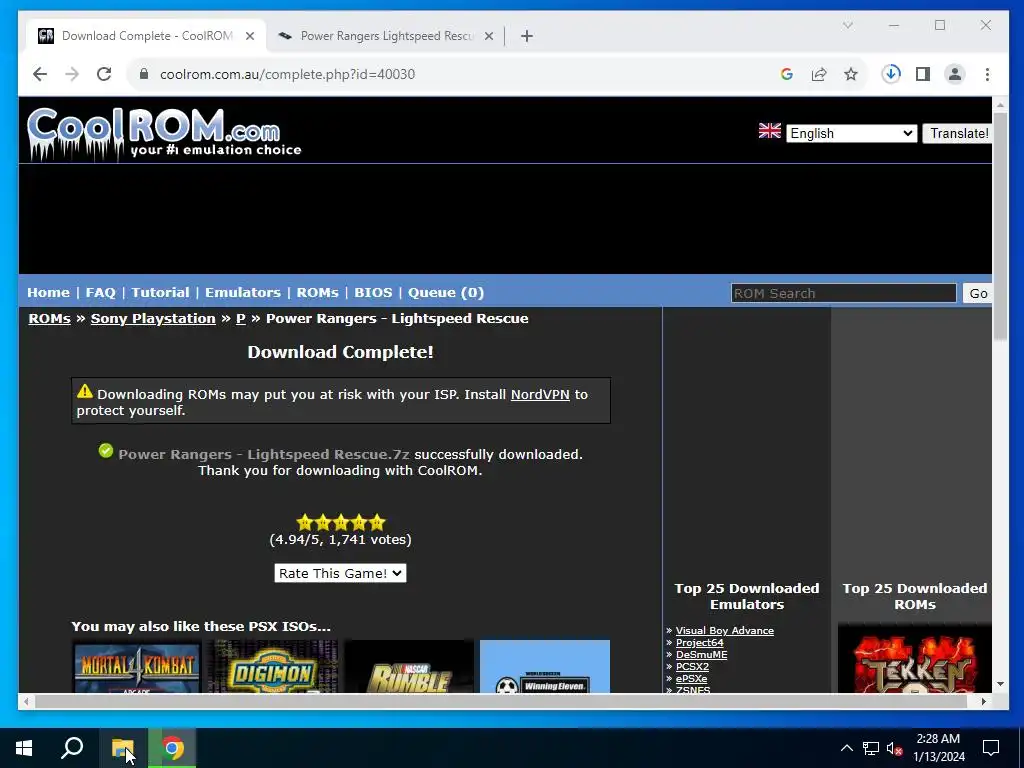The width and height of the screenshot is (1024, 768).
Task: Click scroll right arrow at bottom
Action: [984, 701]
